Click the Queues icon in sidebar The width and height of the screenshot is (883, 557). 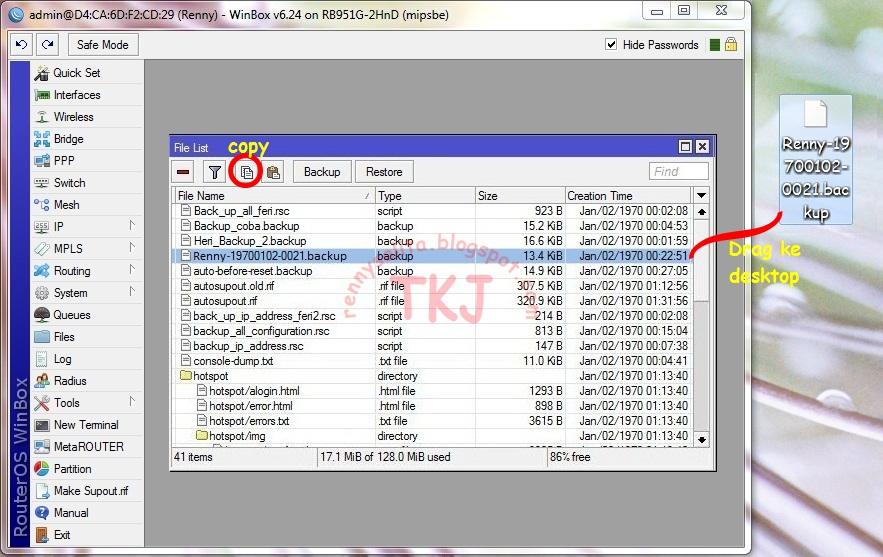[42, 315]
